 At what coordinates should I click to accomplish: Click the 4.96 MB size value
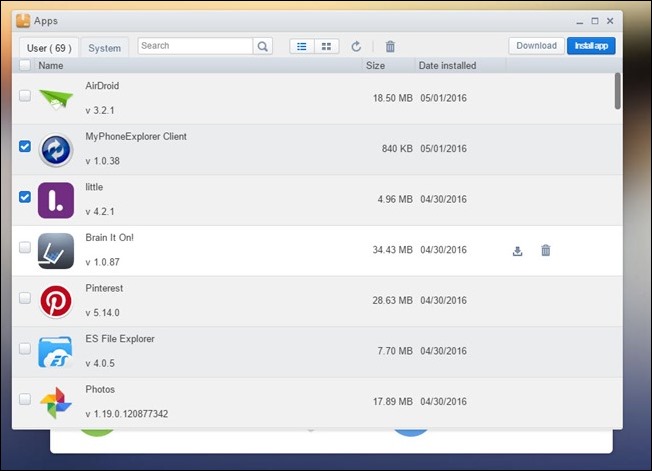(x=395, y=199)
